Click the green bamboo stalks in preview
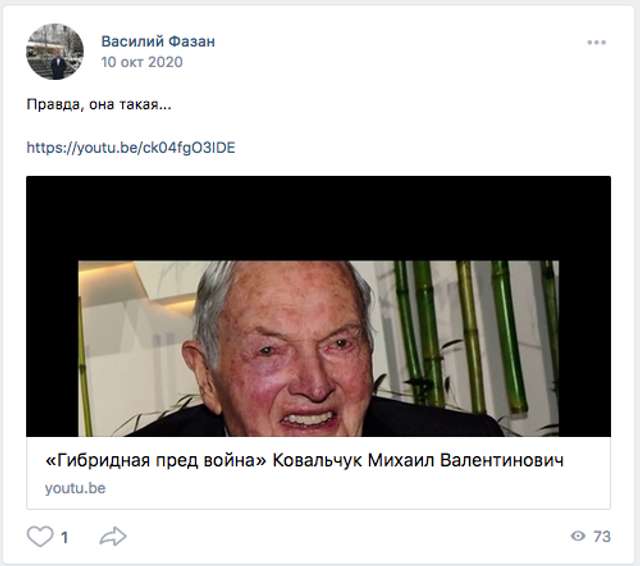 click(x=473, y=335)
